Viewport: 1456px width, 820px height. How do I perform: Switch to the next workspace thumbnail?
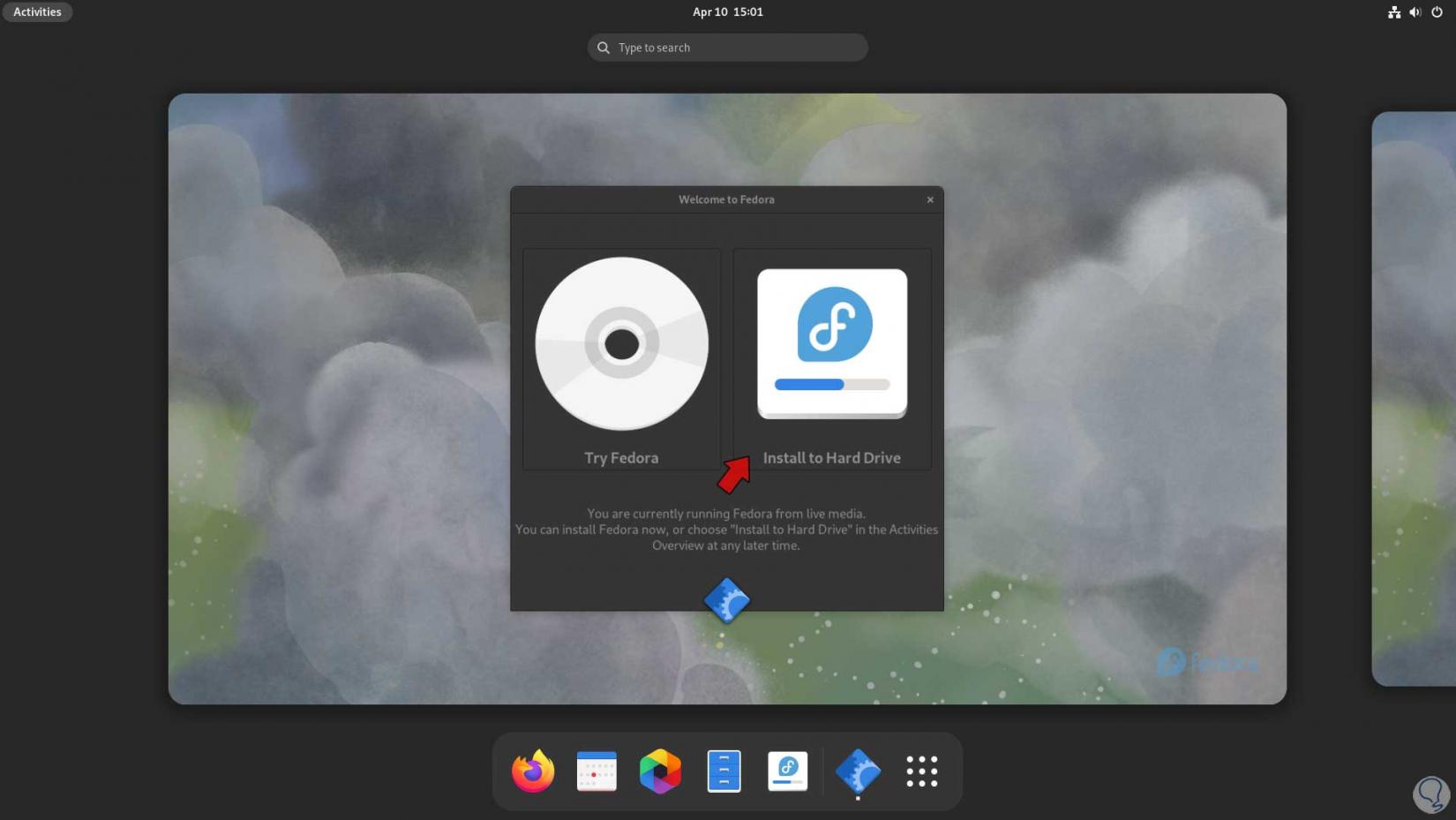click(x=1414, y=399)
